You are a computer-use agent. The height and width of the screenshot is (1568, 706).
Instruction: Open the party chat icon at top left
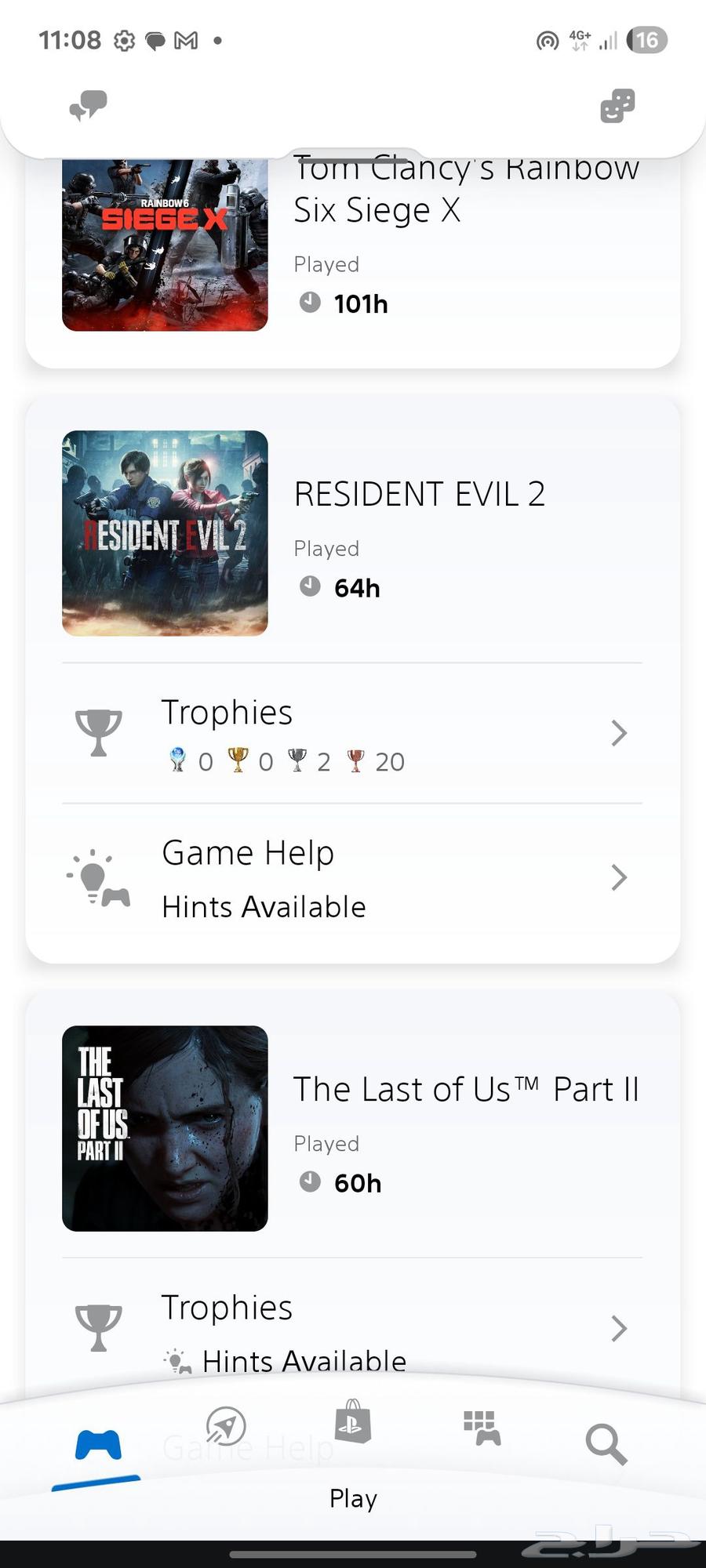pos(88,105)
